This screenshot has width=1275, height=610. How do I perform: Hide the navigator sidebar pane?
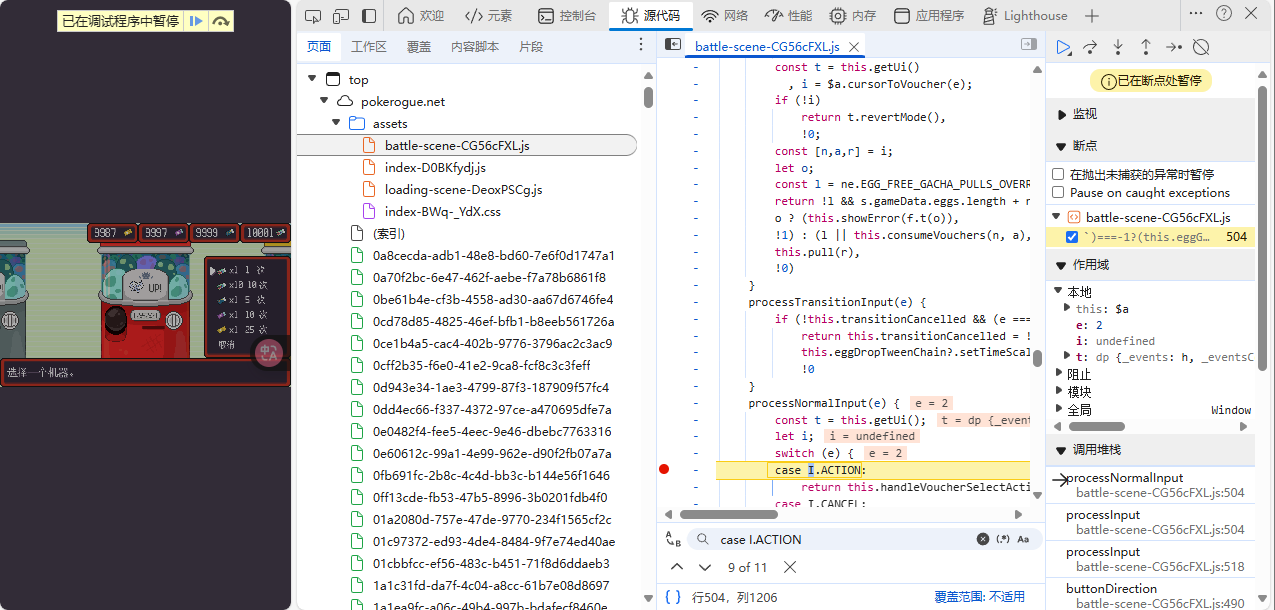tap(673, 45)
